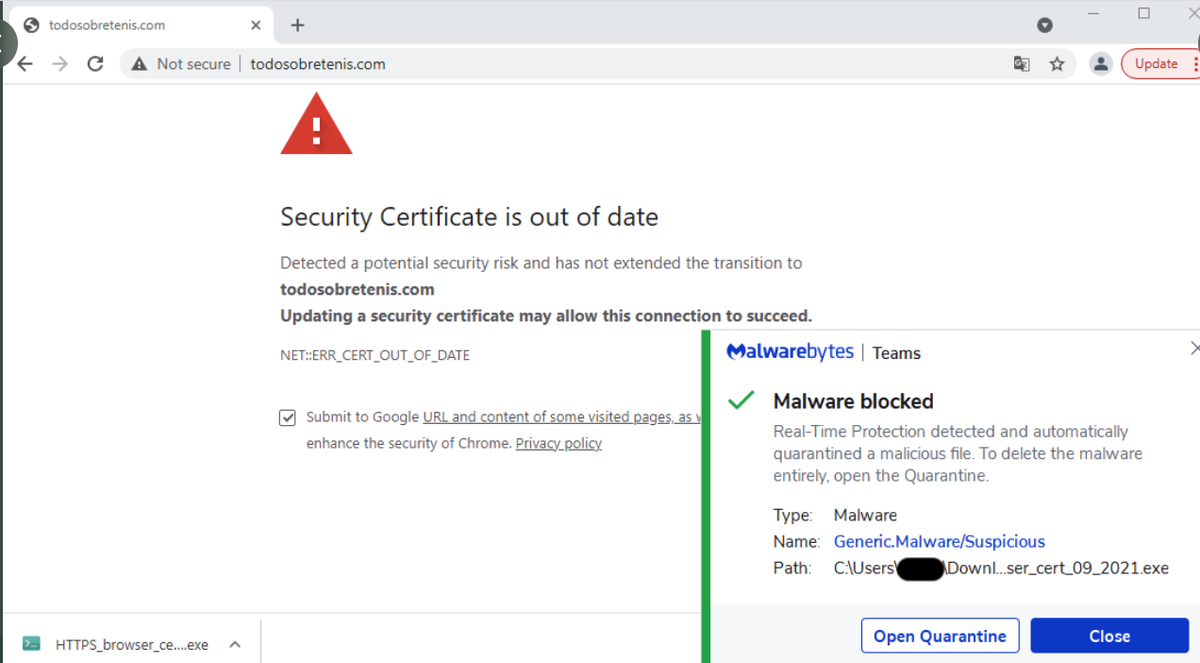Open the Not secure site info warning
1200x663 pixels.
point(181,64)
